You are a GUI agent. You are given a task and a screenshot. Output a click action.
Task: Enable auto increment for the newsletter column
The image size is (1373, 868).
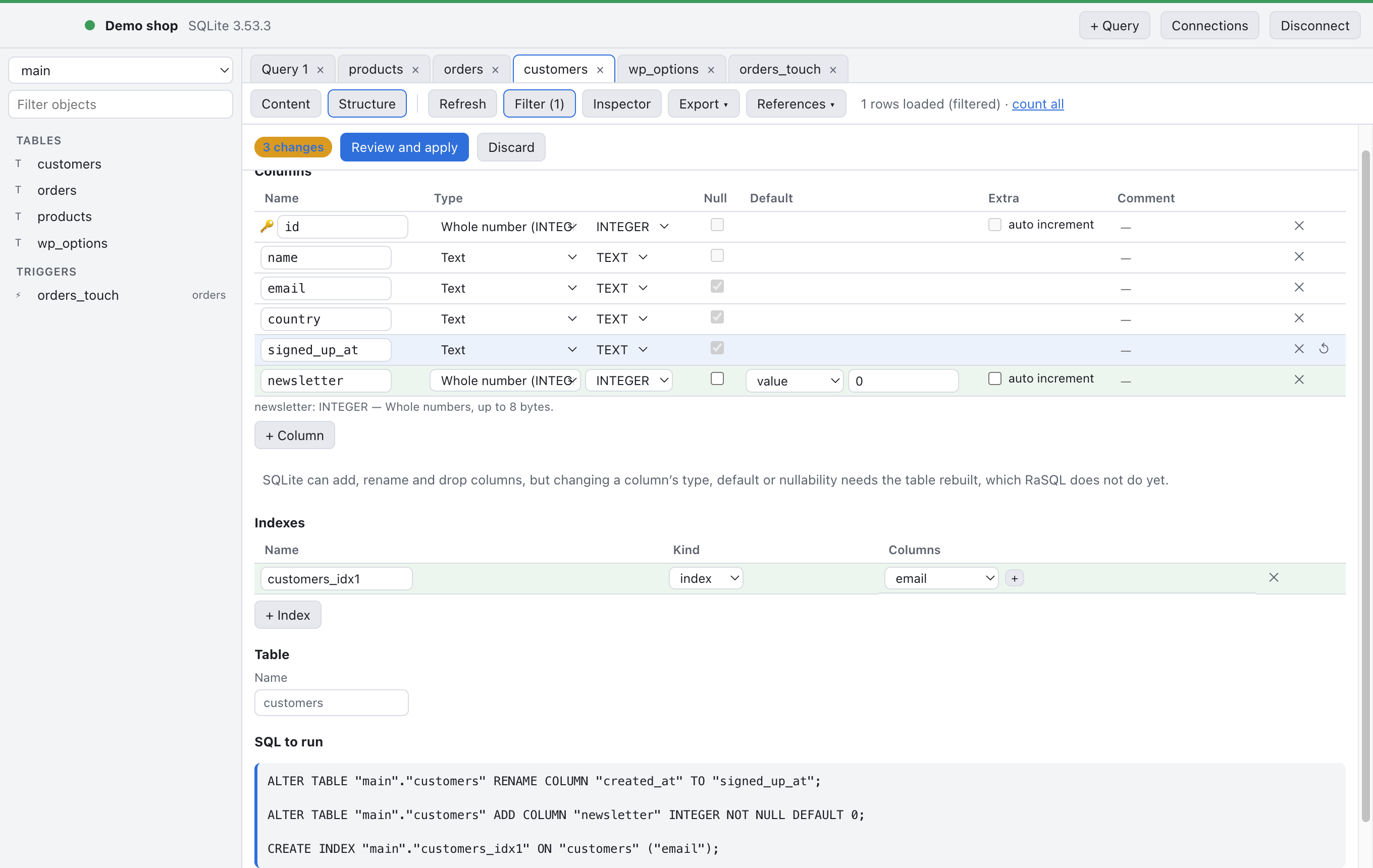[x=995, y=378]
